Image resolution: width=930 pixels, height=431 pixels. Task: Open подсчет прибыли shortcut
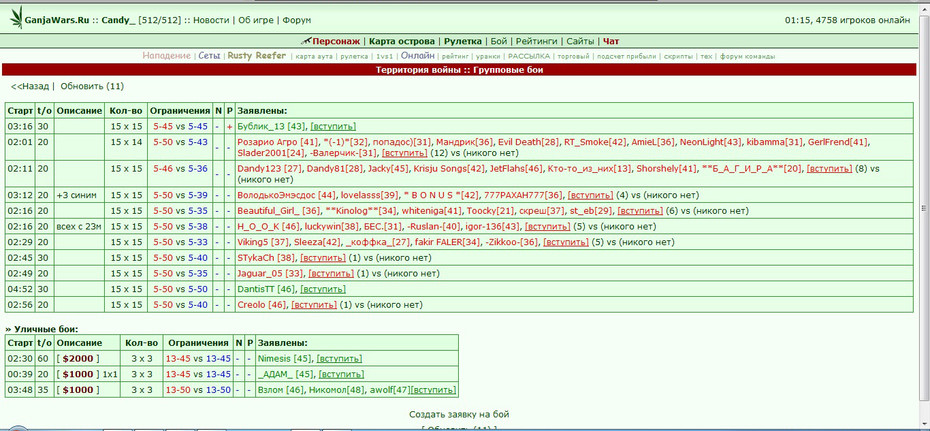(626, 56)
